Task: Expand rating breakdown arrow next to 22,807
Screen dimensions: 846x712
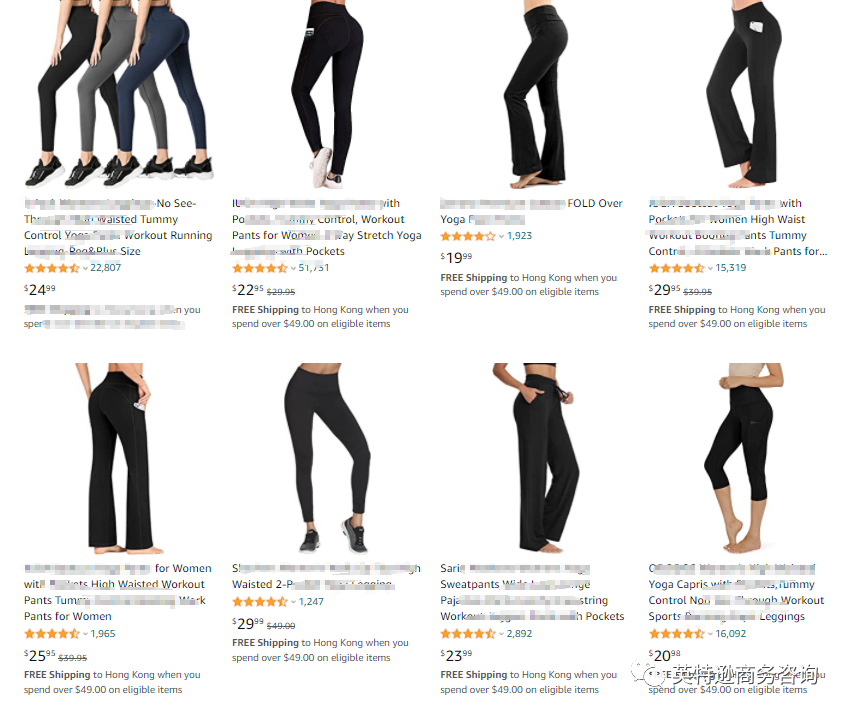Action: pyautogui.click(x=85, y=268)
